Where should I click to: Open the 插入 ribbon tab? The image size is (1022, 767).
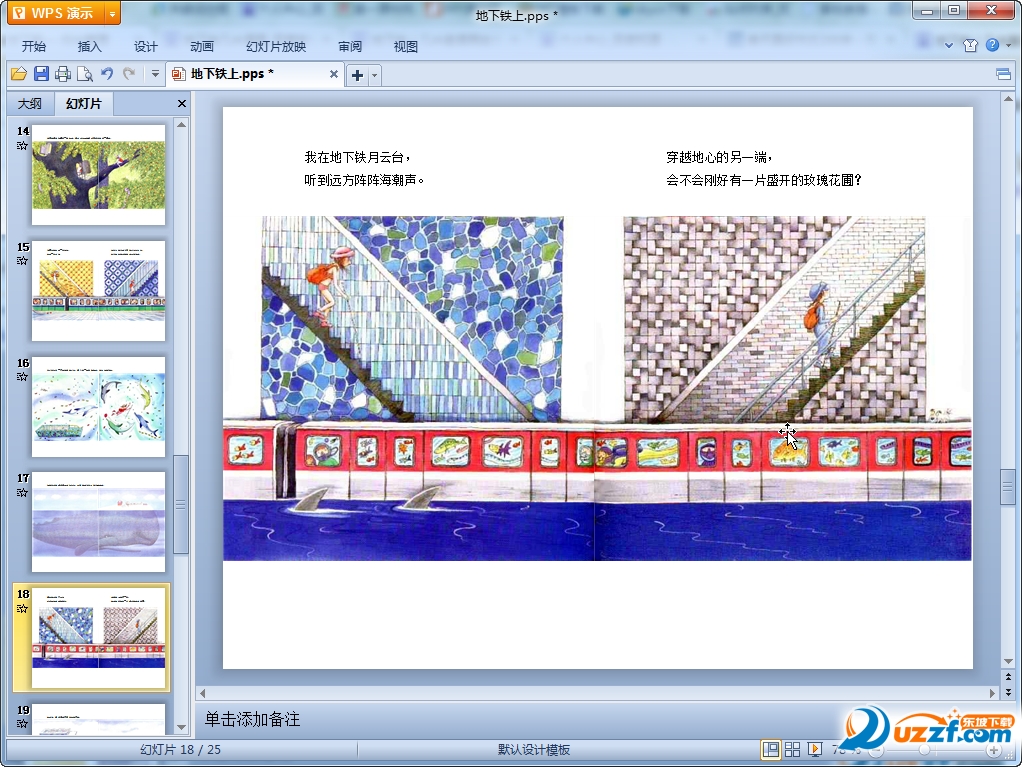[89, 46]
